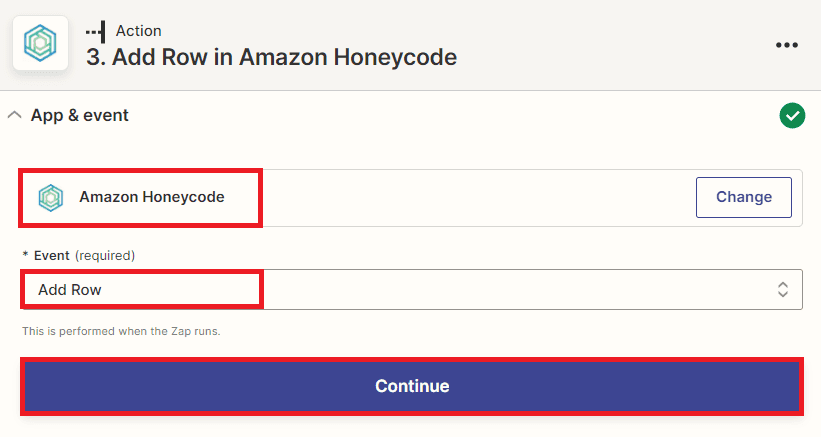Click the asterisk before the Event label

click(x=25, y=255)
